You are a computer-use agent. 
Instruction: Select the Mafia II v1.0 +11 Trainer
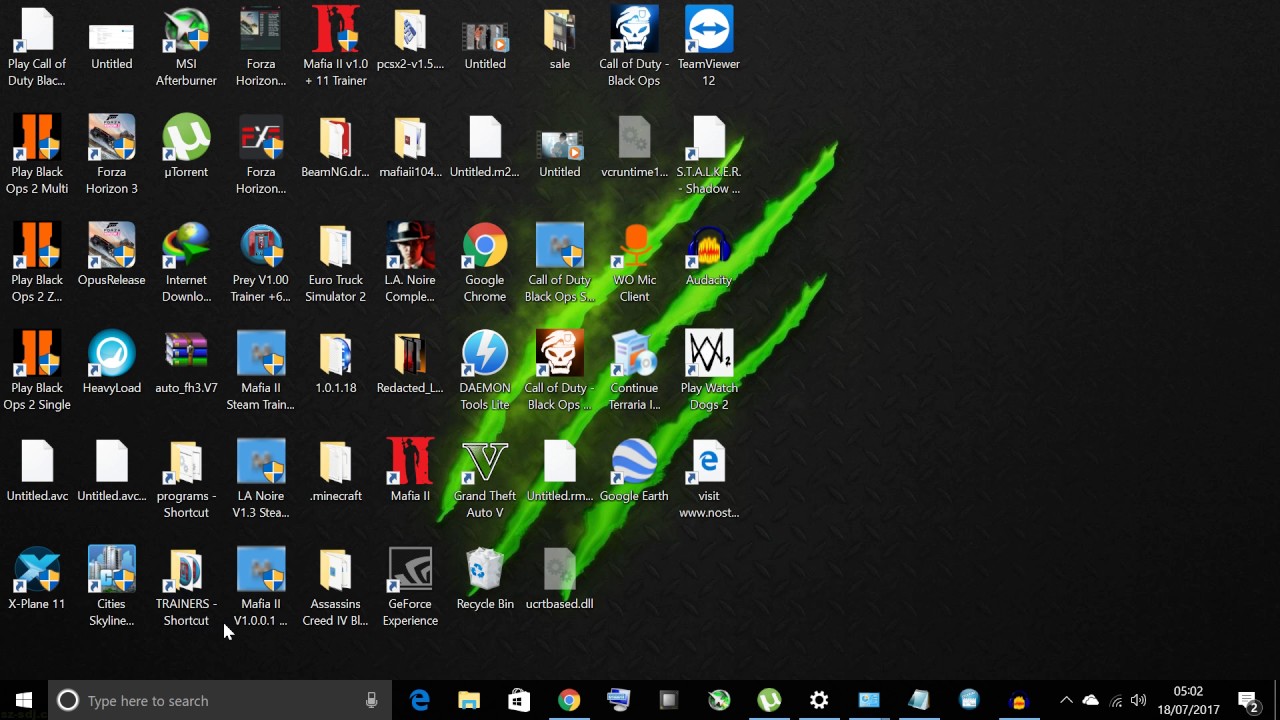(336, 46)
